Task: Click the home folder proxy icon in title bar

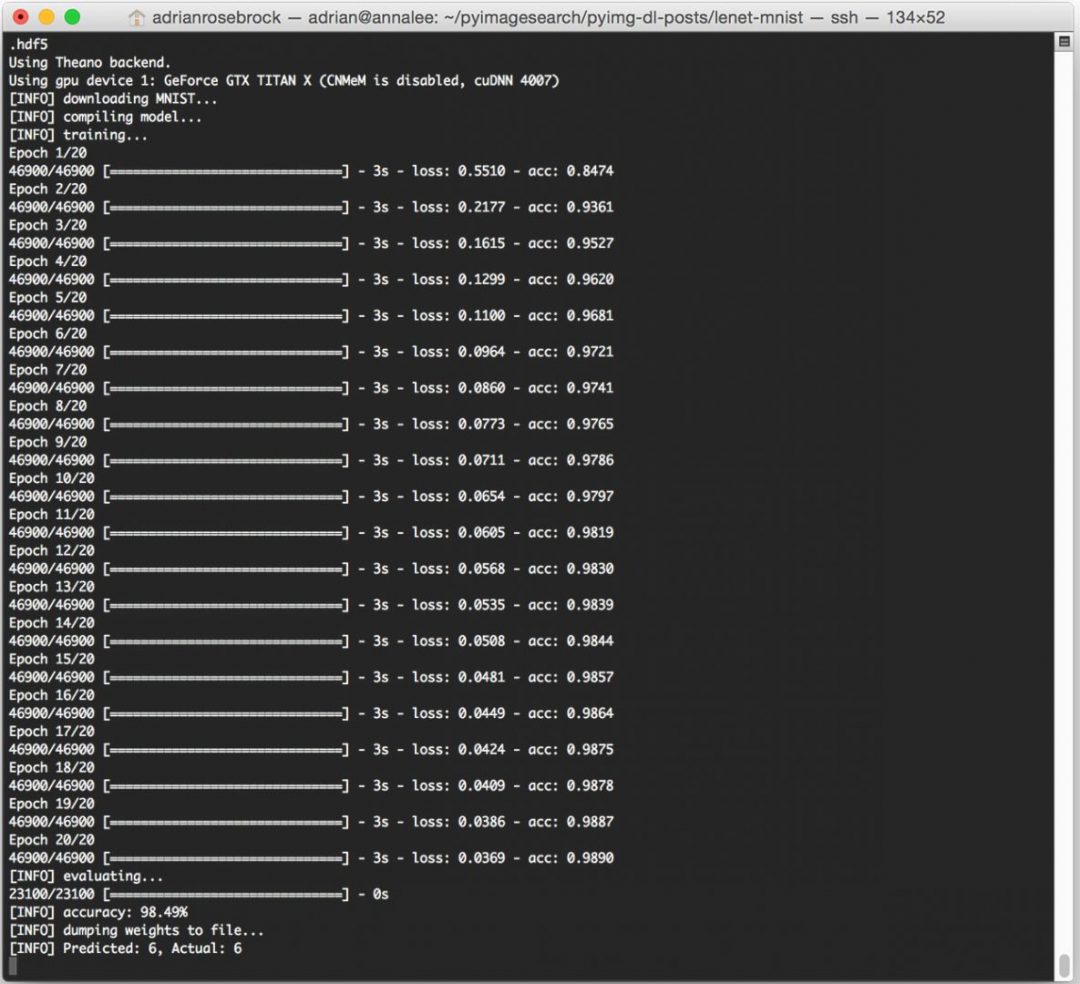Action: tap(136, 17)
